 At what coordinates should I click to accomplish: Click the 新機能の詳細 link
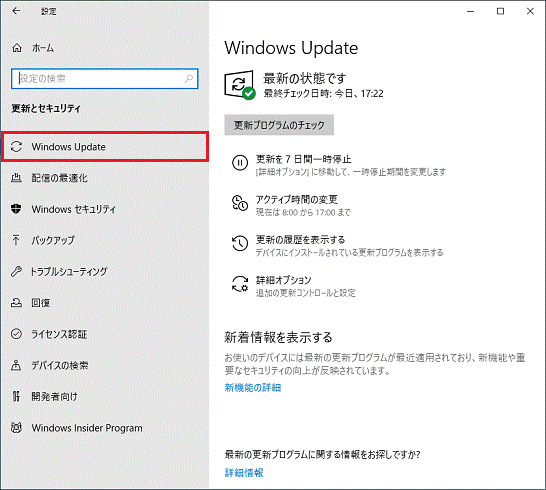pos(252,388)
